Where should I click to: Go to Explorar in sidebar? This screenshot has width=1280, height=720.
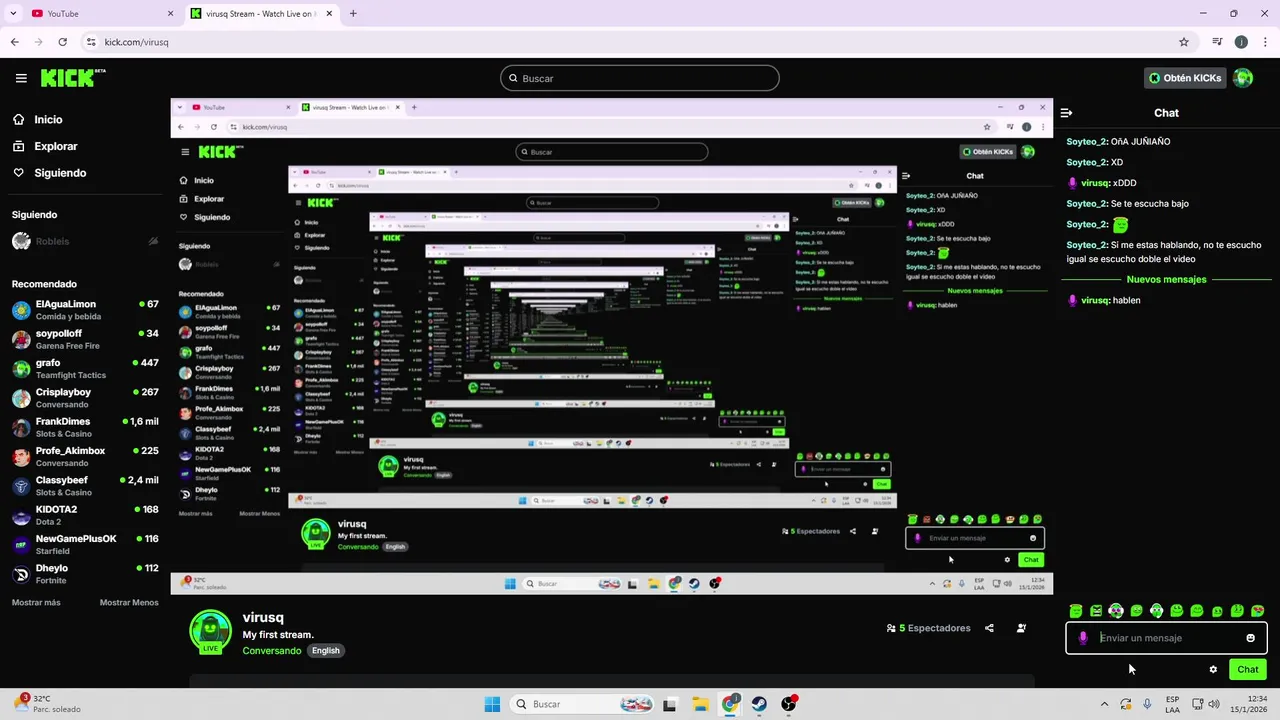click(56, 146)
